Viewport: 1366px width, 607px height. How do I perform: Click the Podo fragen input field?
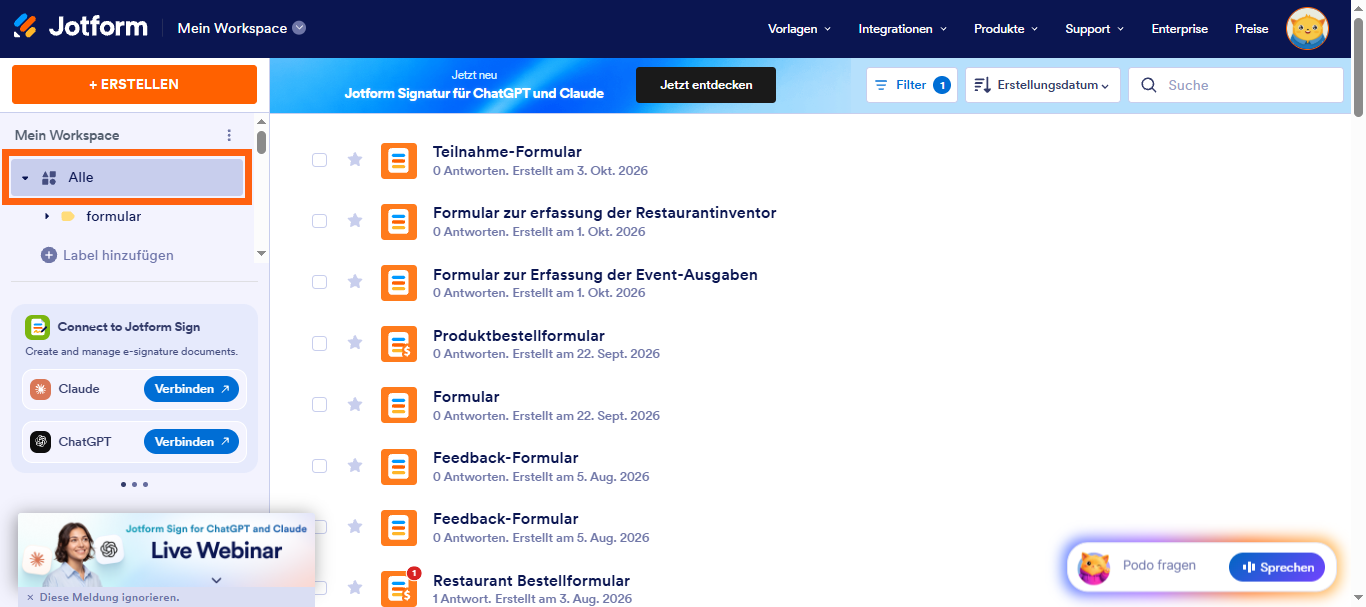(x=1159, y=566)
